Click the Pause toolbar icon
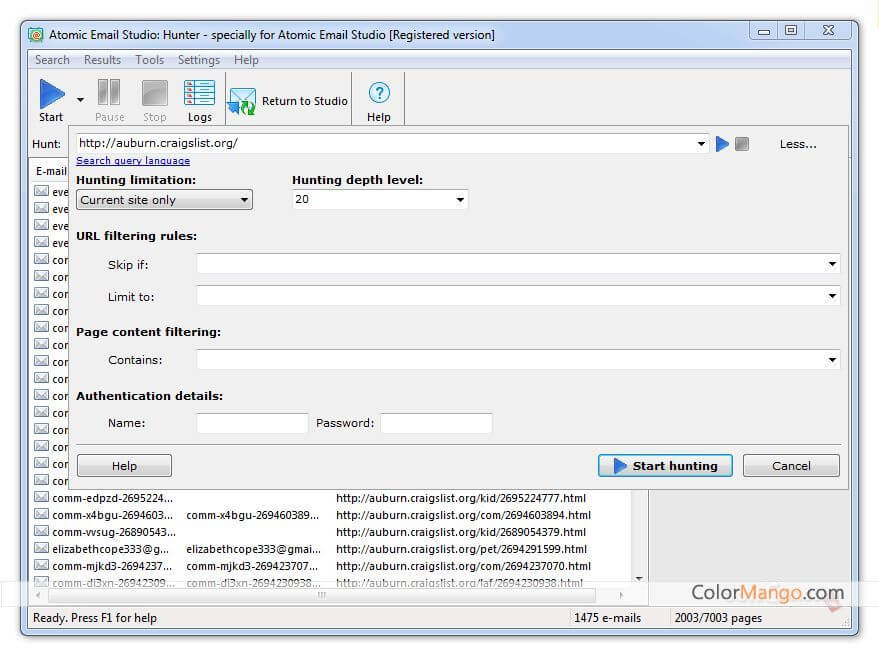 (x=109, y=94)
